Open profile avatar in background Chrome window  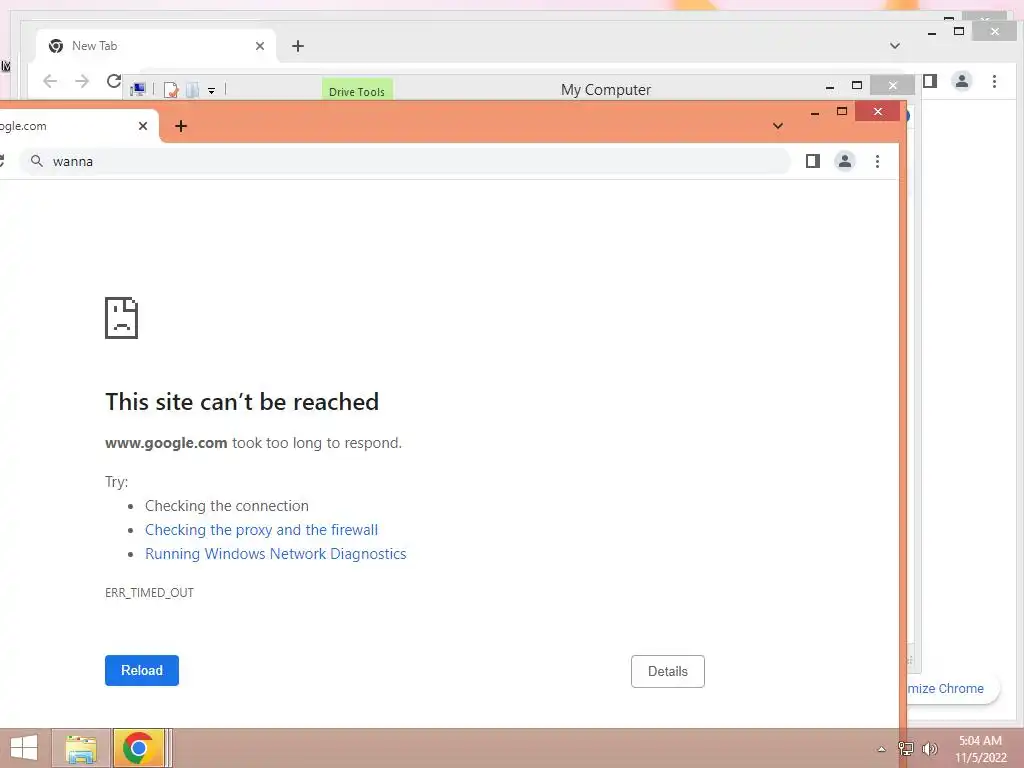[x=962, y=81]
